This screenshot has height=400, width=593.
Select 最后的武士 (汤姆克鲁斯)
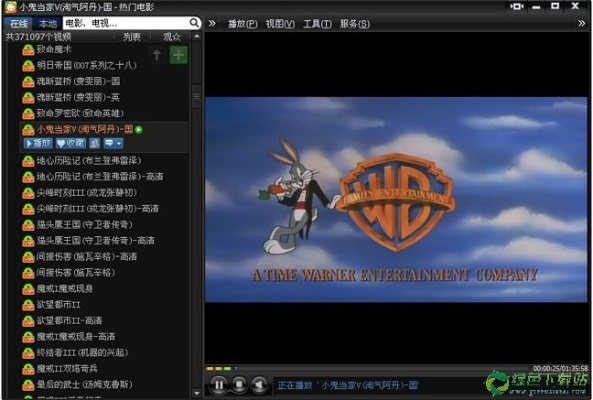pos(84,385)
